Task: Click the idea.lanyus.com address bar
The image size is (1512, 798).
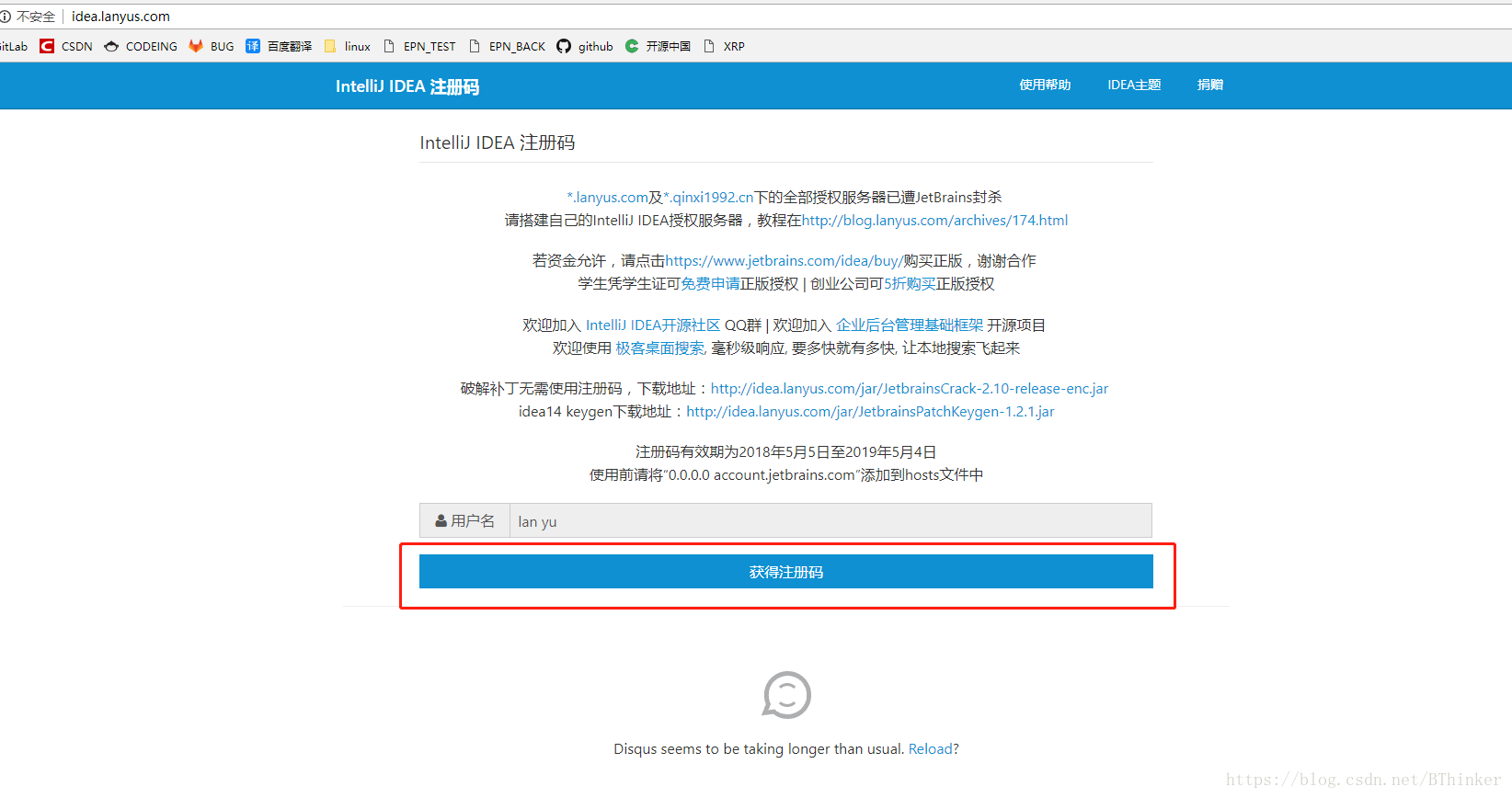Action: [120, 17]
